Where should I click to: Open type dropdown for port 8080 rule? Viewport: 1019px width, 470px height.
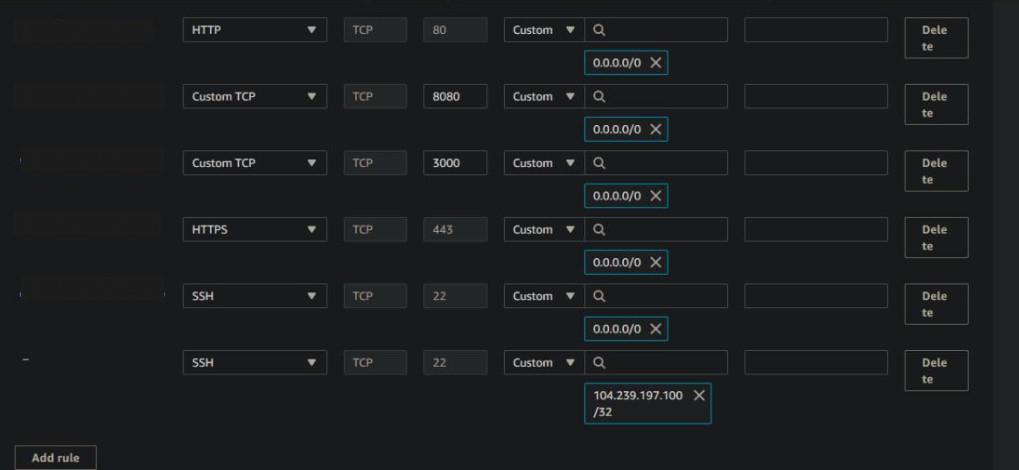254,97
